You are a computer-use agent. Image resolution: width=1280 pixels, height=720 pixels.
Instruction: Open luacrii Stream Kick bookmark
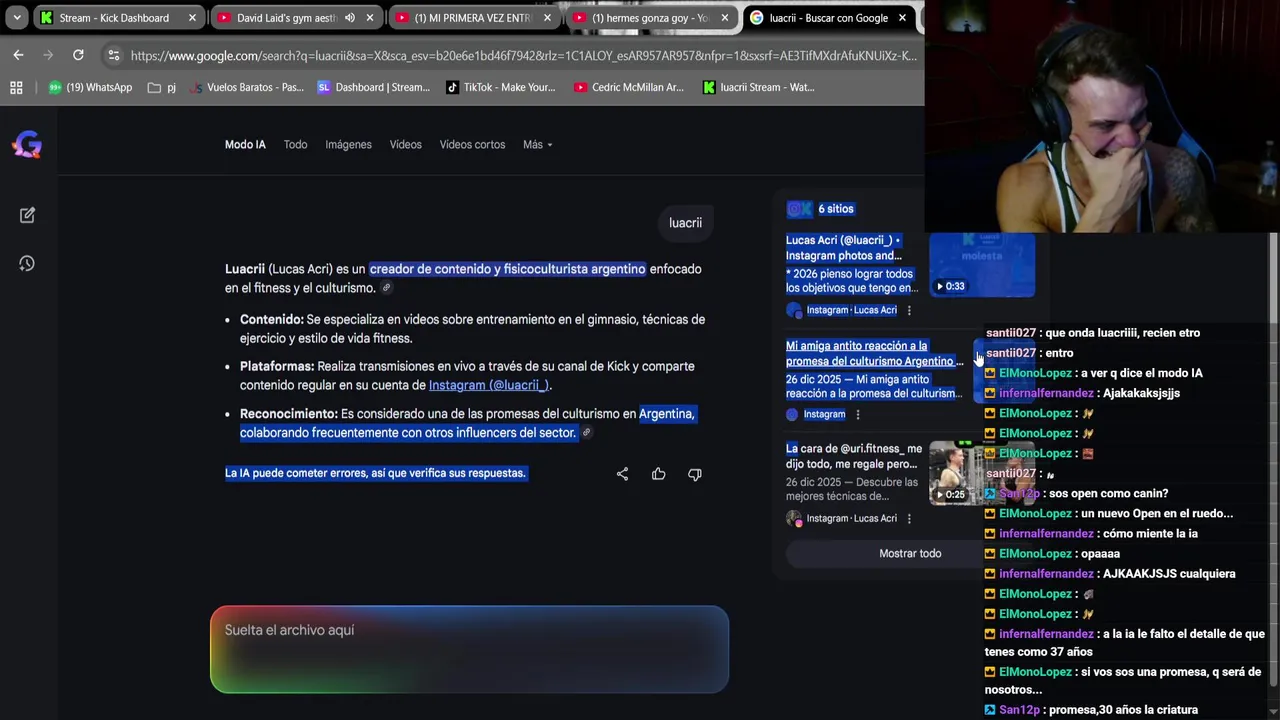[x=758, y=87]
